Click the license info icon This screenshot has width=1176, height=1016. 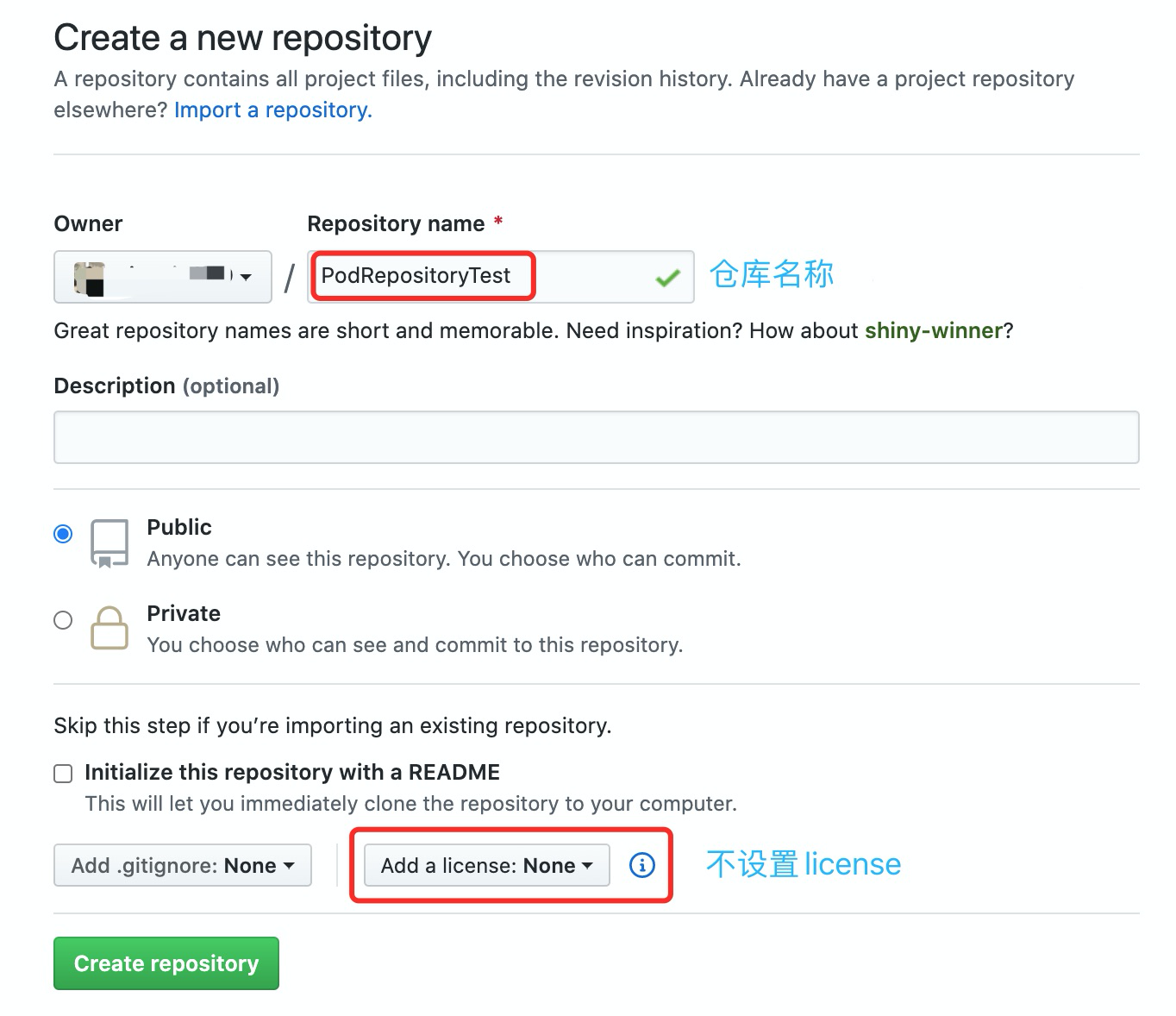[642, 865]
